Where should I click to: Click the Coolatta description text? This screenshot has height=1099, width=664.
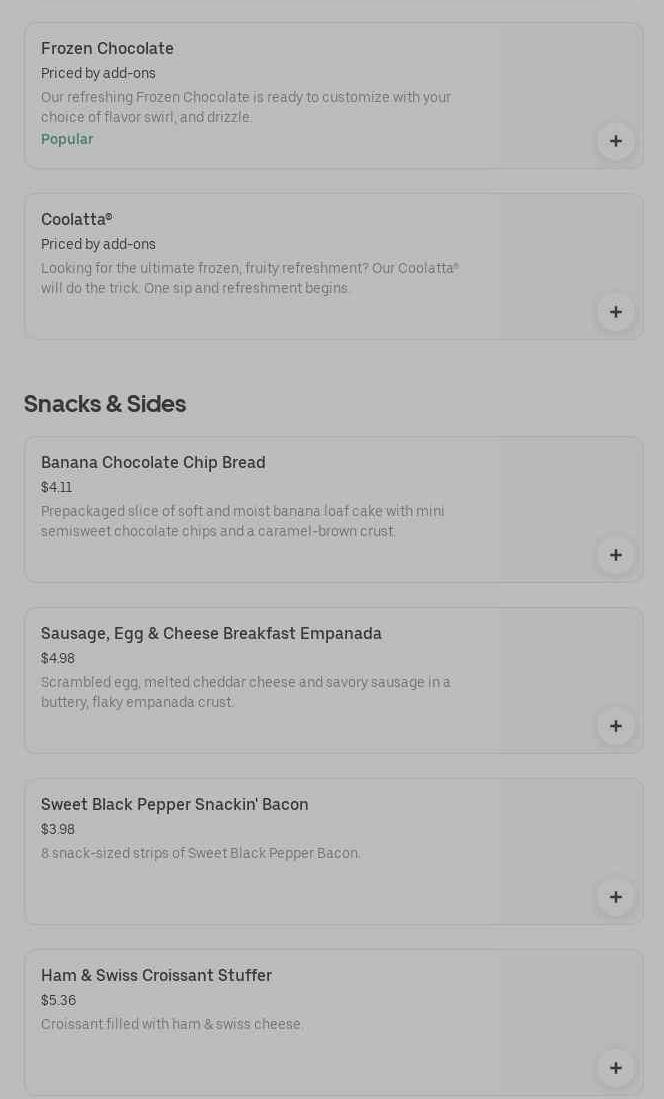click(x=249, y=278)
